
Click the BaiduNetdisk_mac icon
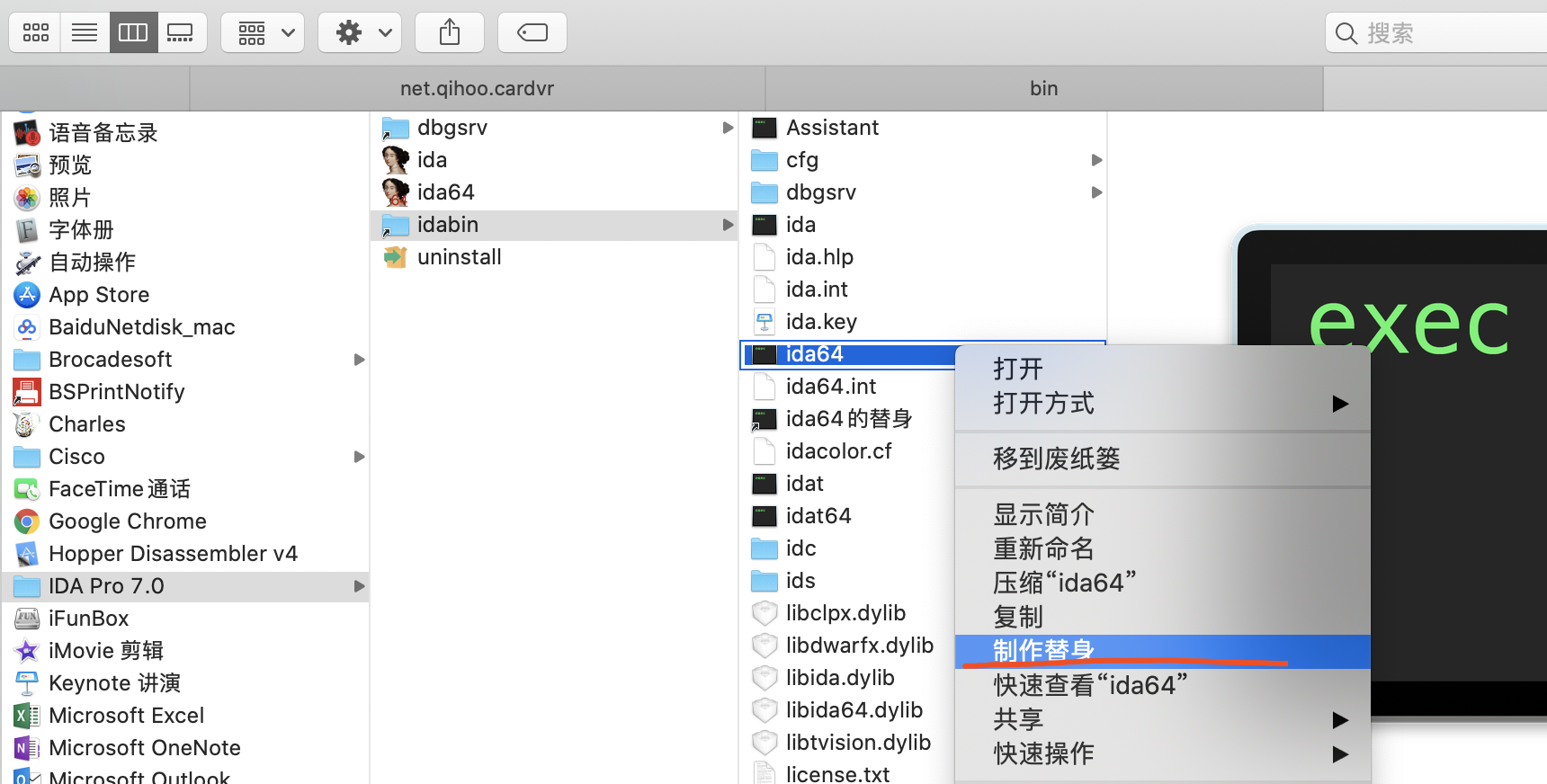pyautogui.click(x=27, y=327)
